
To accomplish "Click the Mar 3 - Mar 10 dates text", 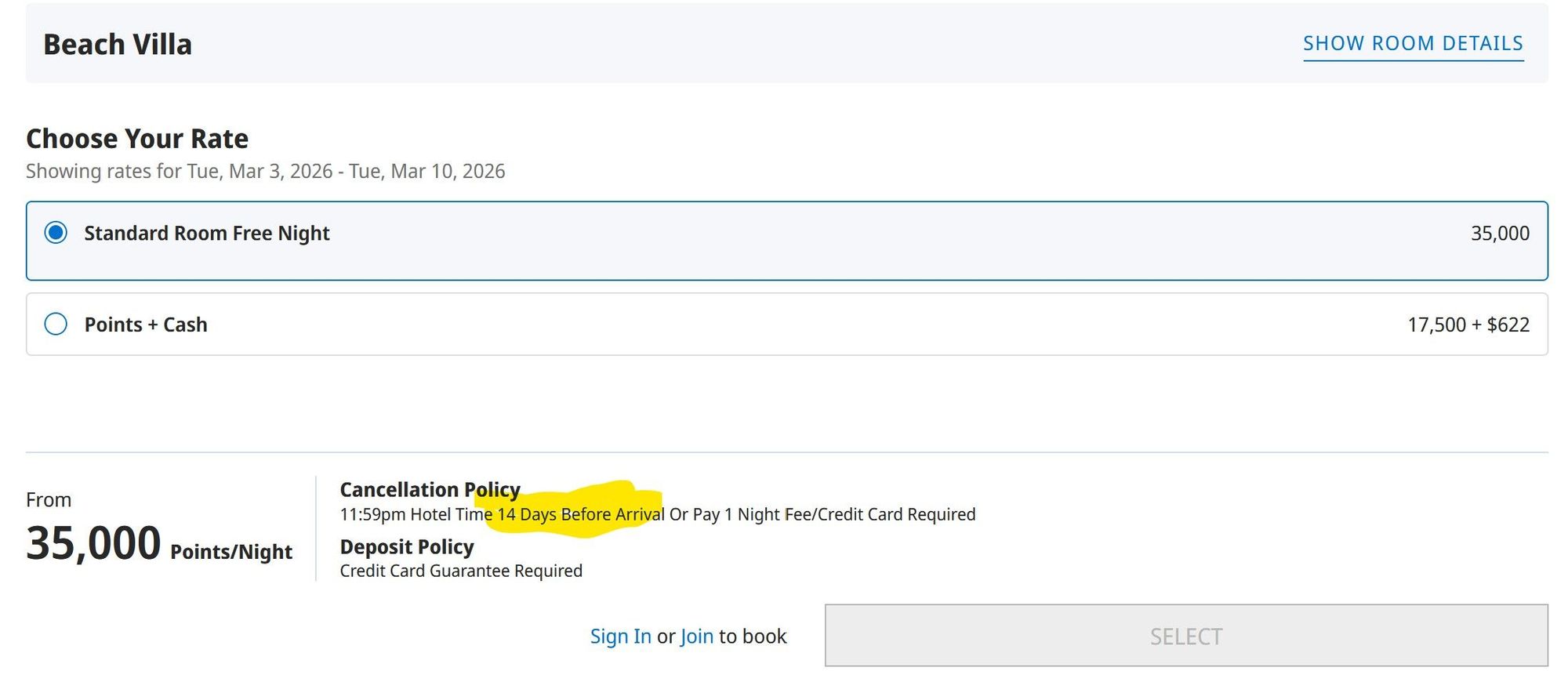I will click(346, 171).
